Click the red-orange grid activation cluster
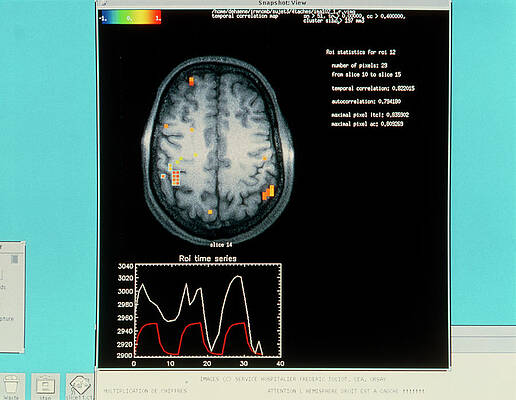 click(176, 178)
